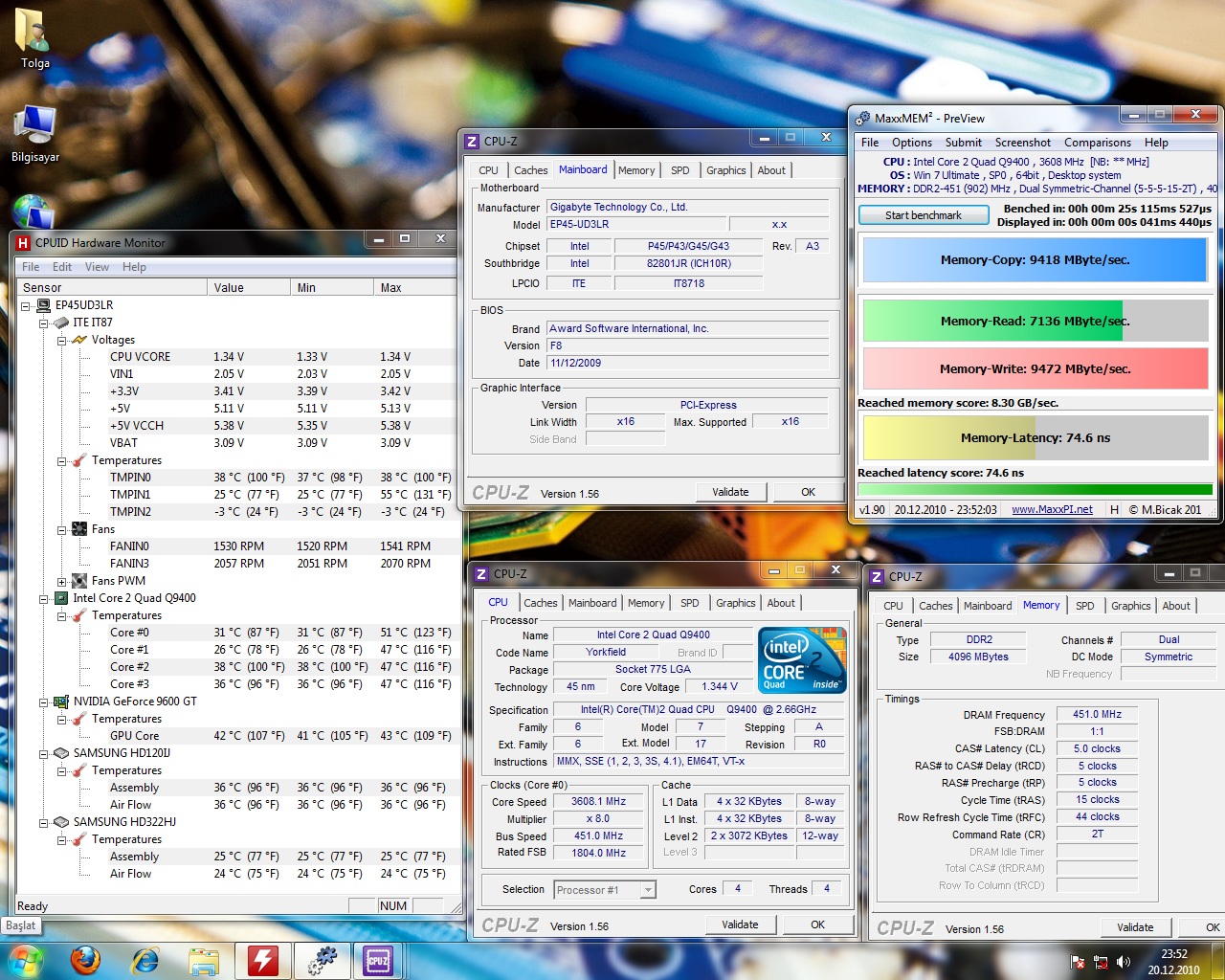Click the Core Speed 3608.1 MHz value
The width and height of the screenshot is (1225, 980).
(599, 802)
